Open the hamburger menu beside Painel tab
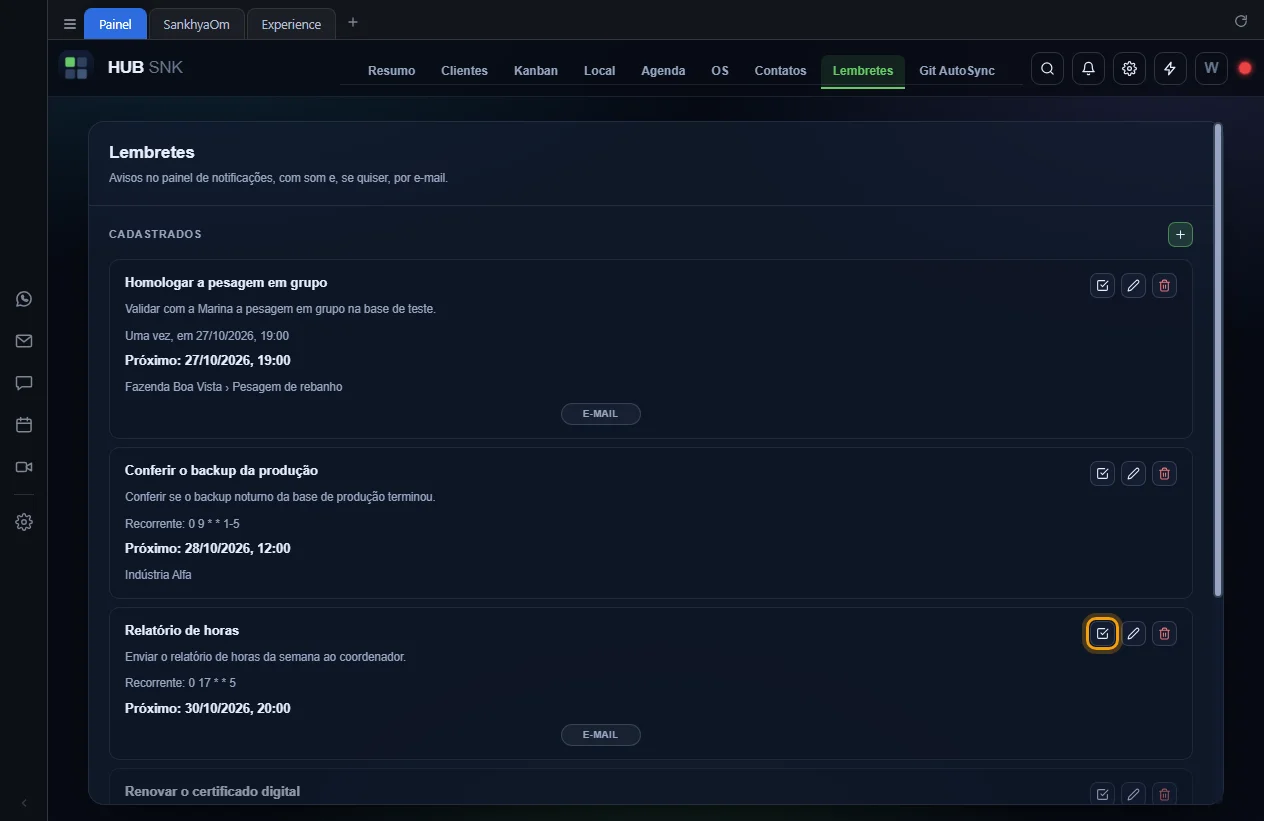This screenshot has height=821, width=1264. click(70, 24)
